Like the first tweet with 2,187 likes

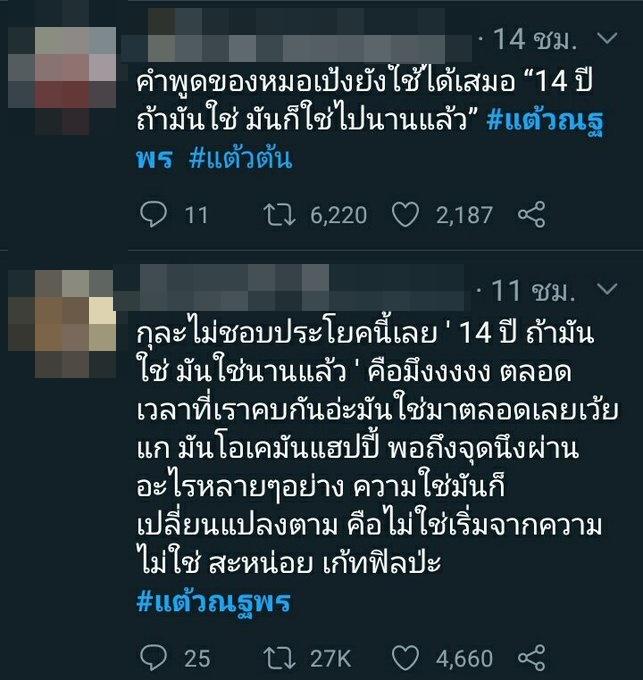pos(405,215)
